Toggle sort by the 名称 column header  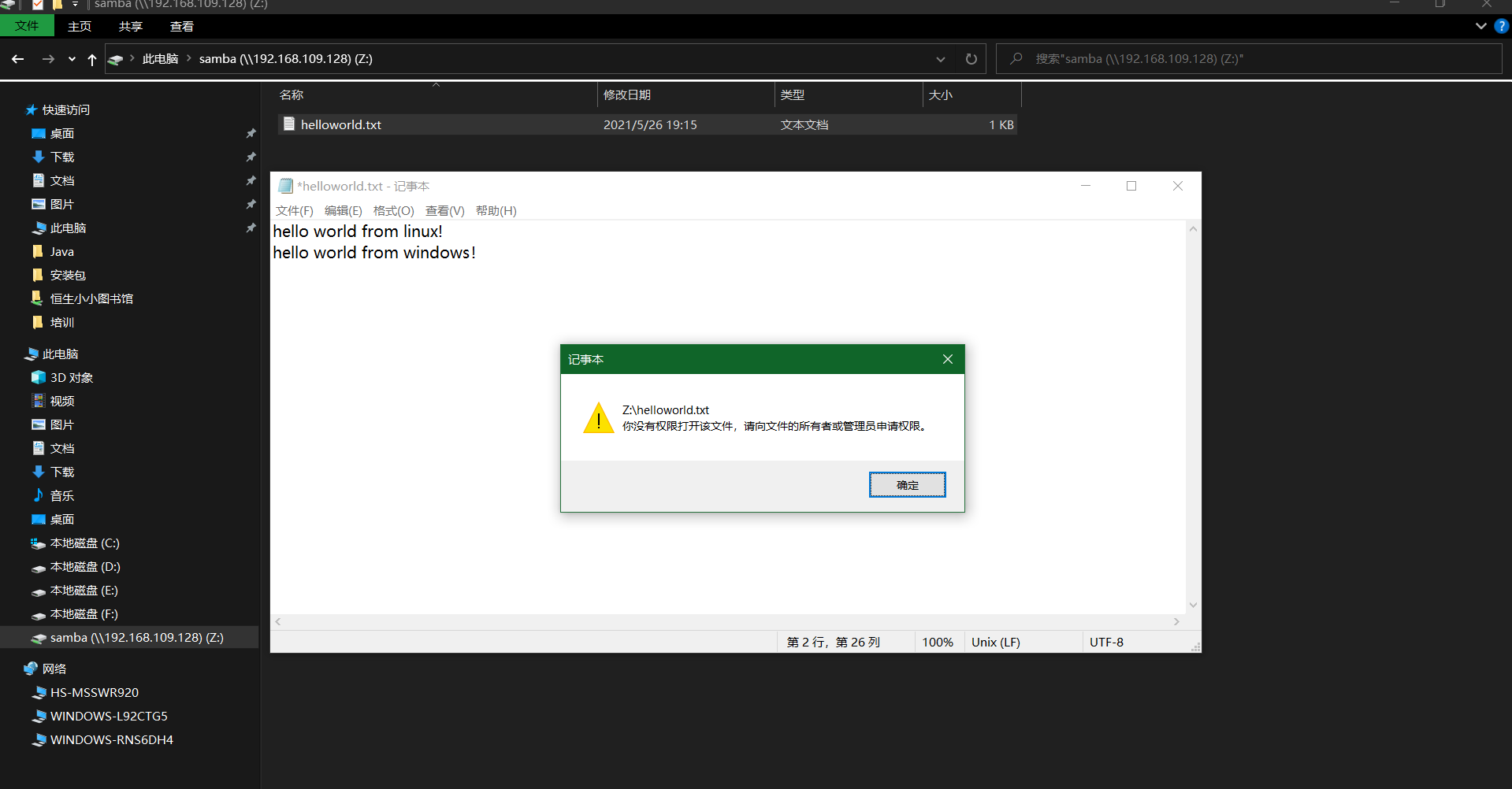(x=291, y=94)
